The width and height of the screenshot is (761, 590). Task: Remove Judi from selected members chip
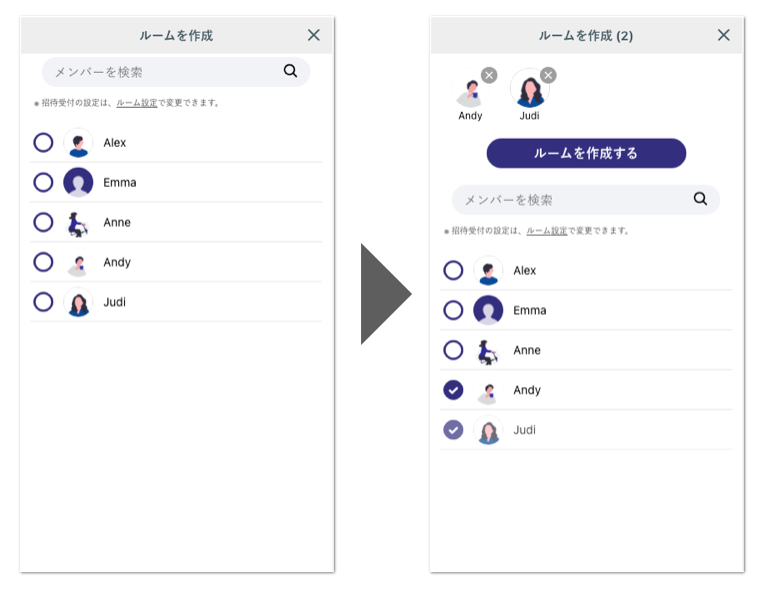(548, 75)
